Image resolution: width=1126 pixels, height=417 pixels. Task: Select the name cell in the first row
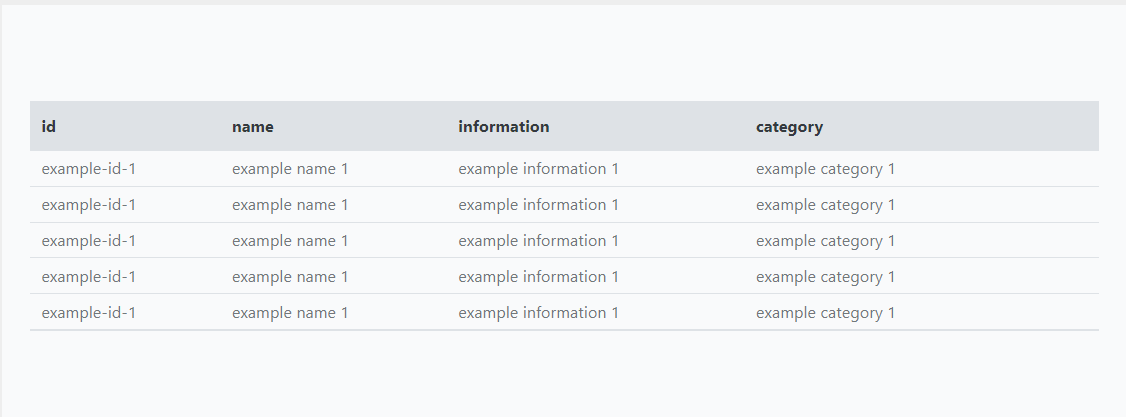(x=290, y=169)
